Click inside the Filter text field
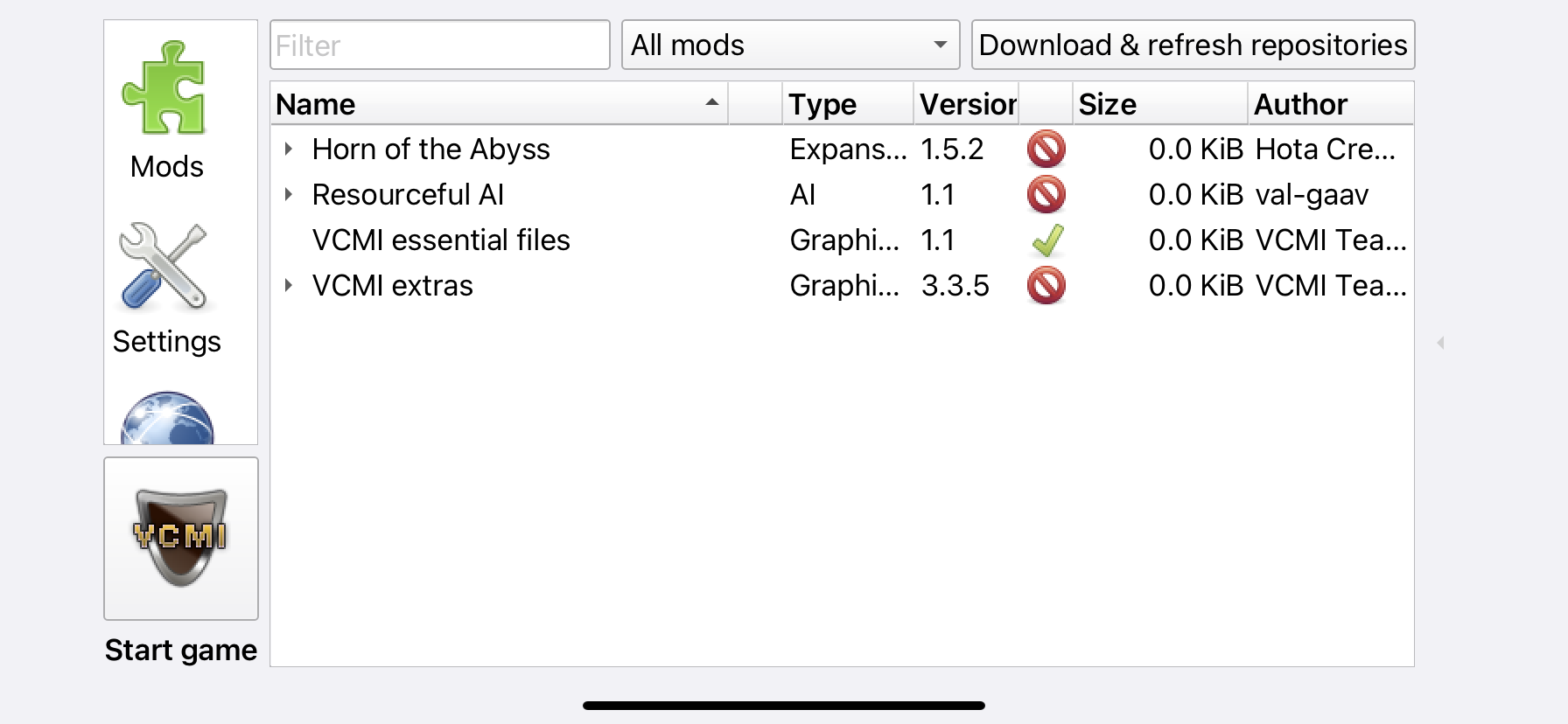Image resolution: width=1568 pixels, height=724 pixels. tap(439, 45)
